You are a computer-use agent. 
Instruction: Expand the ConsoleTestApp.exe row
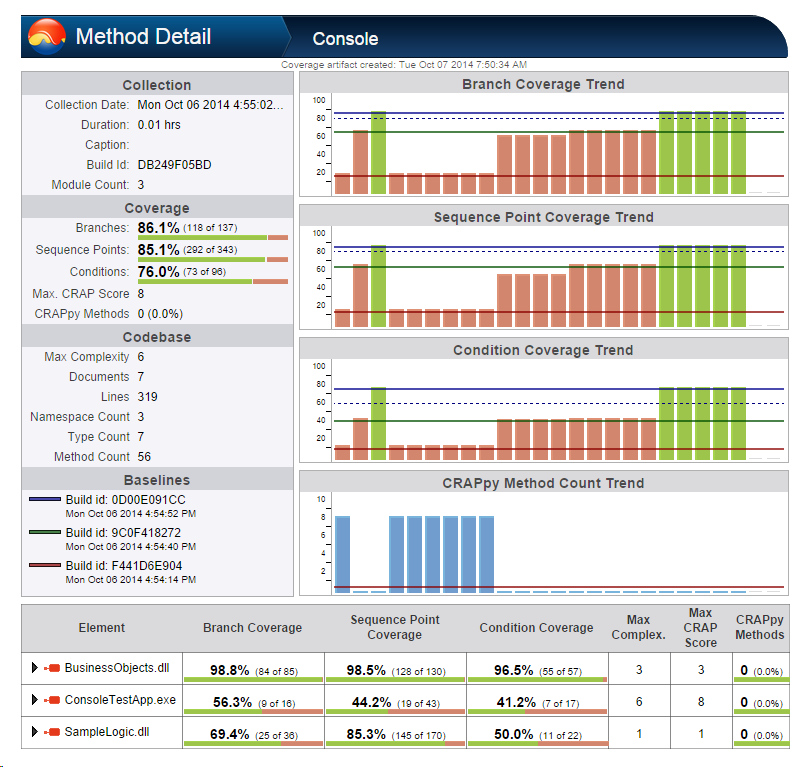[34, 700]
